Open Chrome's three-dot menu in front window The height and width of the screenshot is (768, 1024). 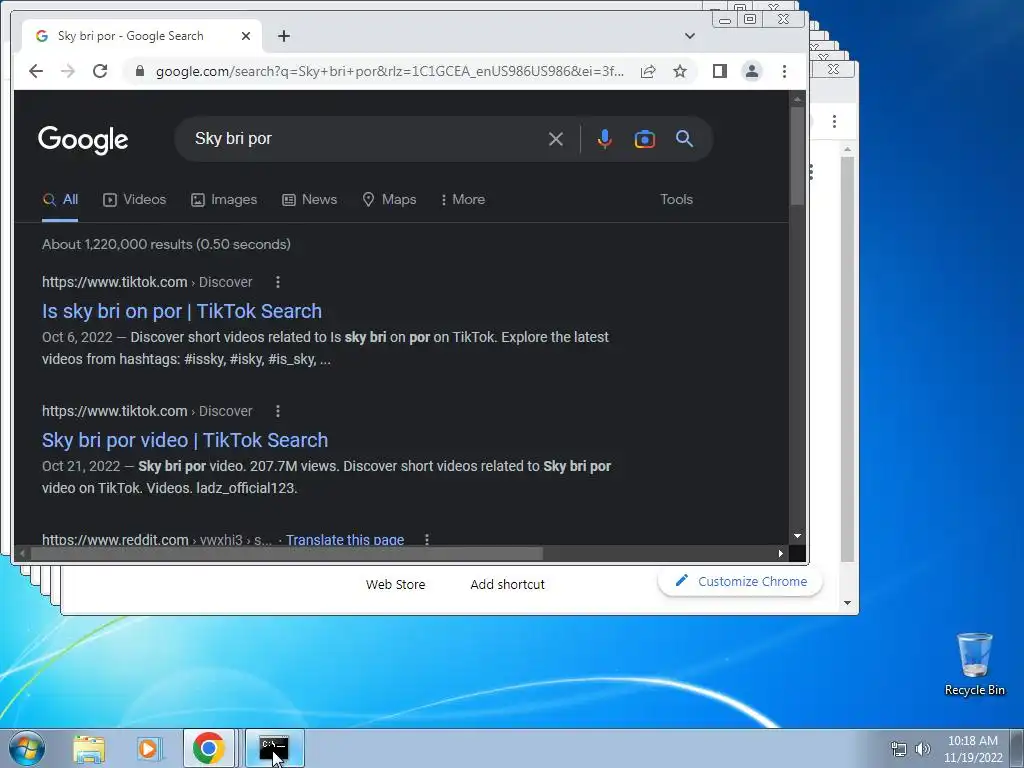pyautogui.click(x=784, y=71)
